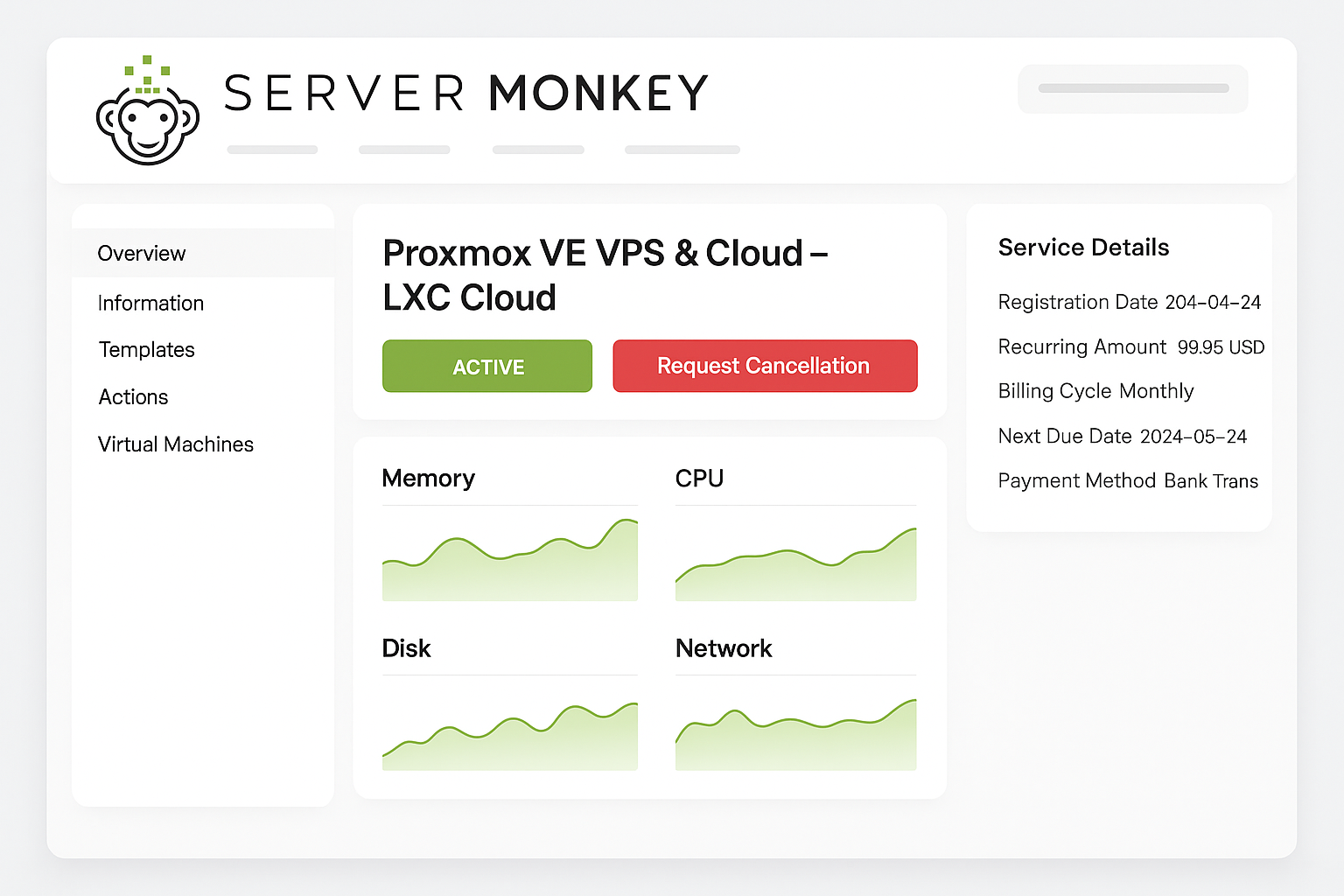The width and height of the screenshot is (1344, 896).
Task: Click the search field in the header
Action: (1133, 88)
